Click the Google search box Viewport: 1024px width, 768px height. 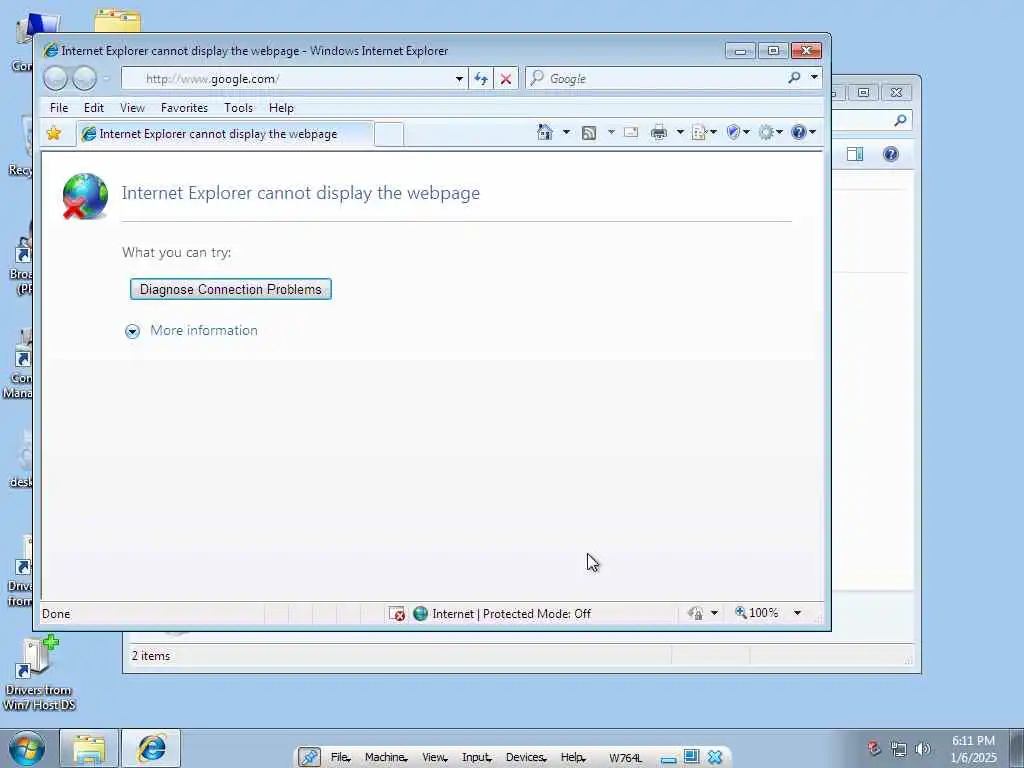[x=656, y=78]
